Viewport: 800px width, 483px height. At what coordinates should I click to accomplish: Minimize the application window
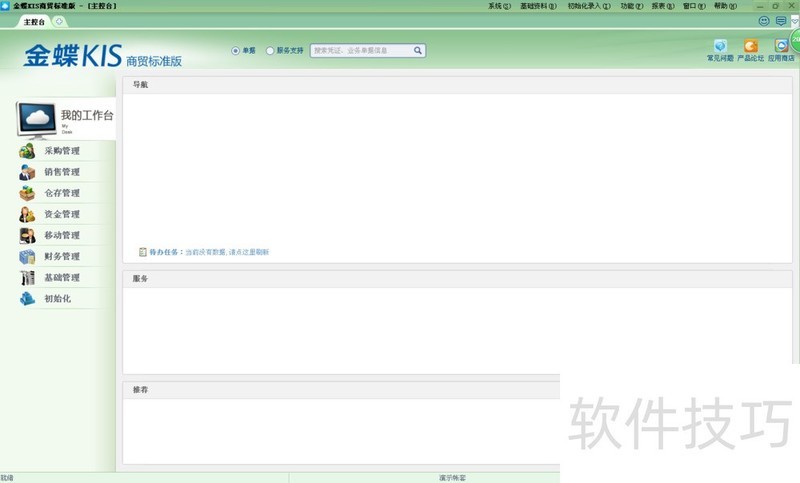pos(760,6)
